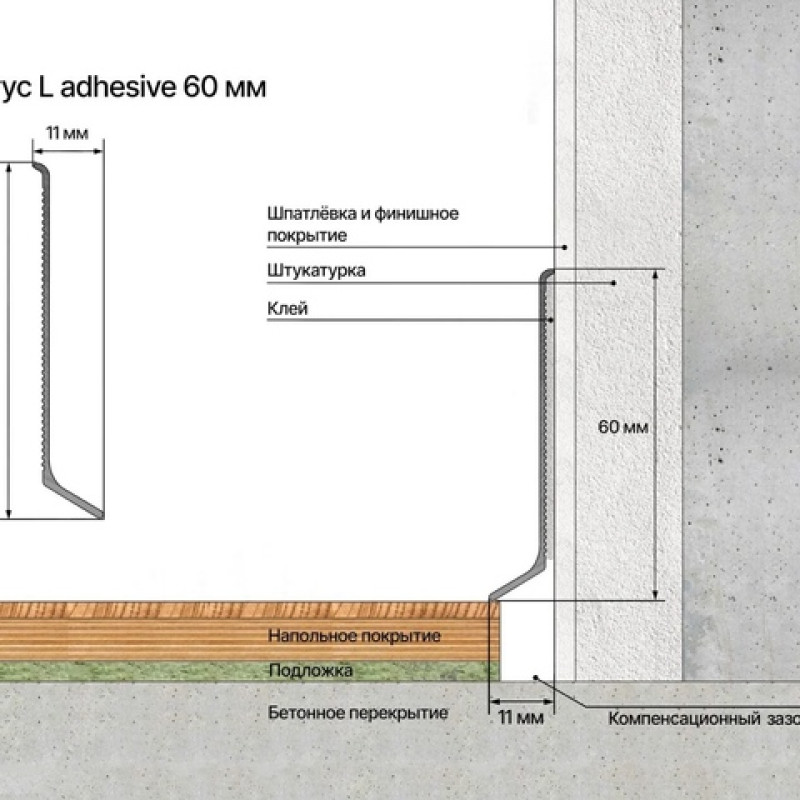
Task: Click the leader dot in the plaster layer
Action: click(x=614, y=284)
